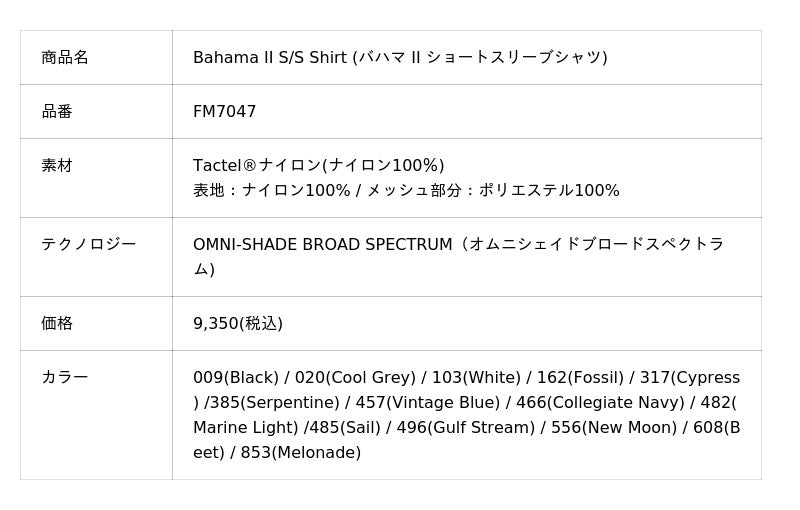
Task: Select the 103(White) color entry
Action: (x=476, y=378)
